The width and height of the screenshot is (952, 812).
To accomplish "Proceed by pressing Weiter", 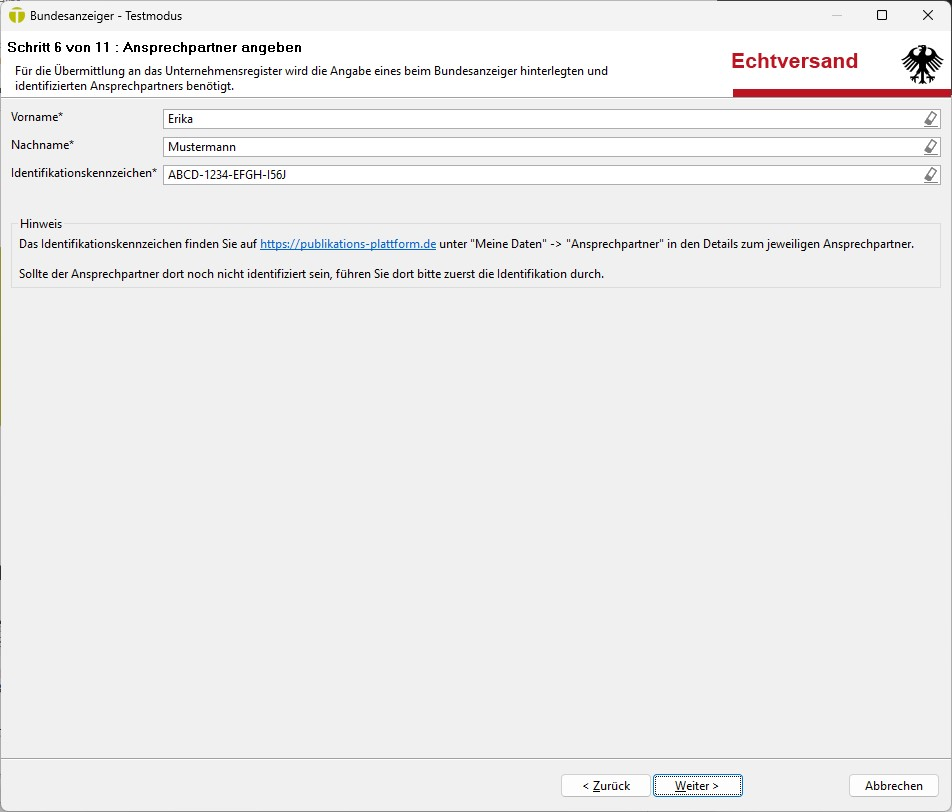I will tap(697, 786).
